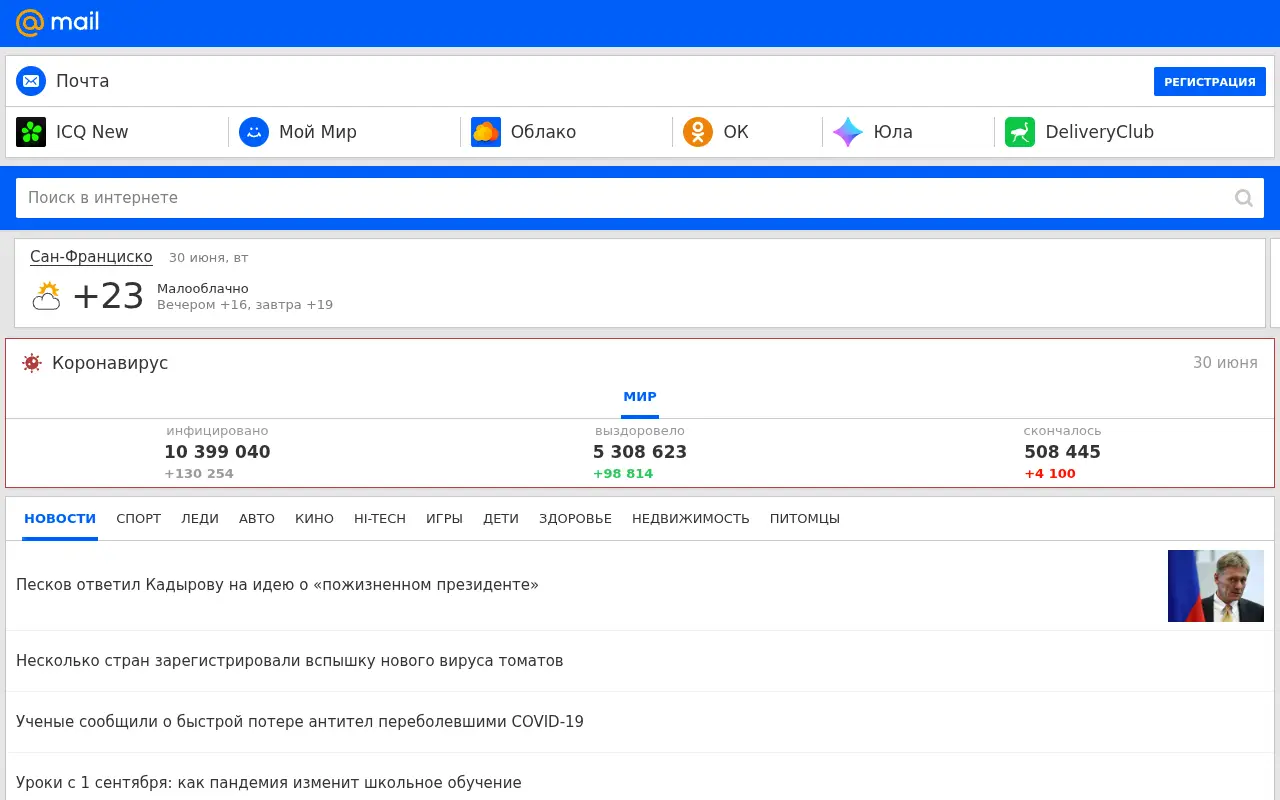
Task: Open the Песков ответил Кадырову headline
Action: click(277, 585)
